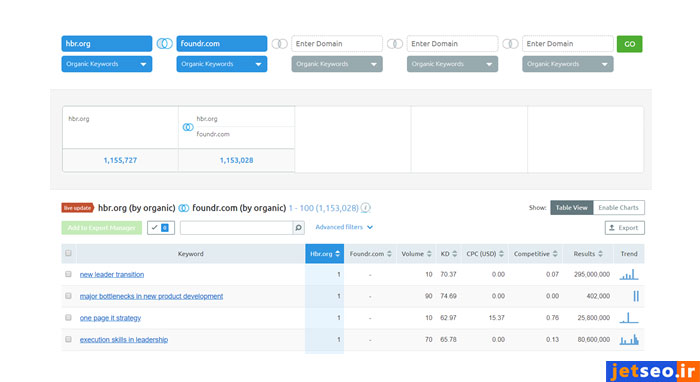The height and width of the screenshot is (382, 700).
Task: Open execution skills in leadership link
Action: coord(124,340)
